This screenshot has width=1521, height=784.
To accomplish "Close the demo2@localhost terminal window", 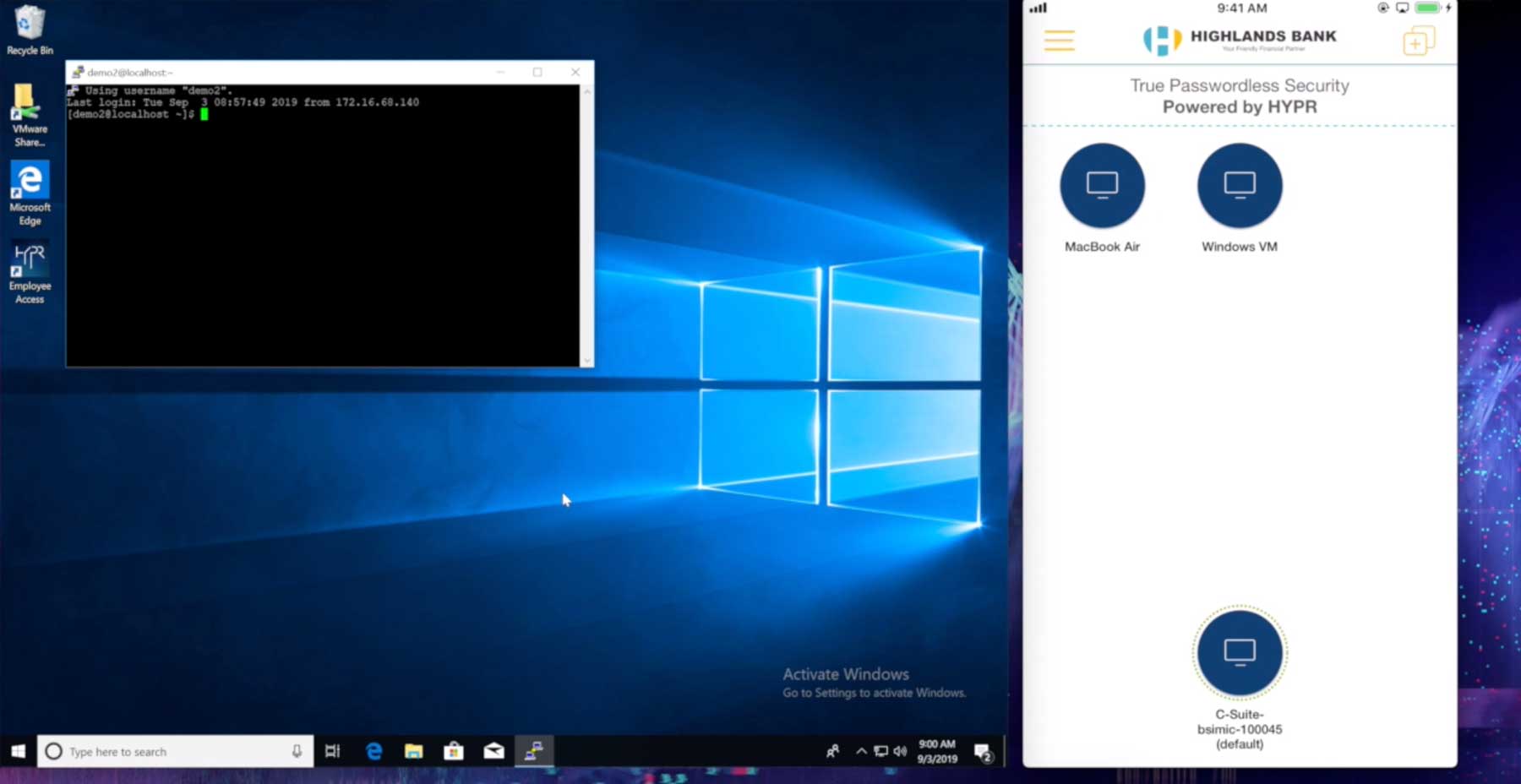I will [575, 72].
